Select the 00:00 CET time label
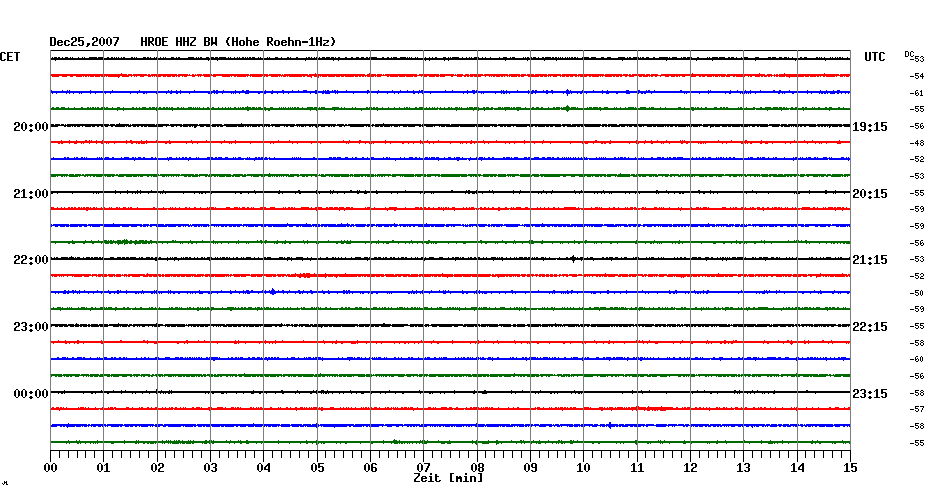930x494 pixels. tap(31, 394)
